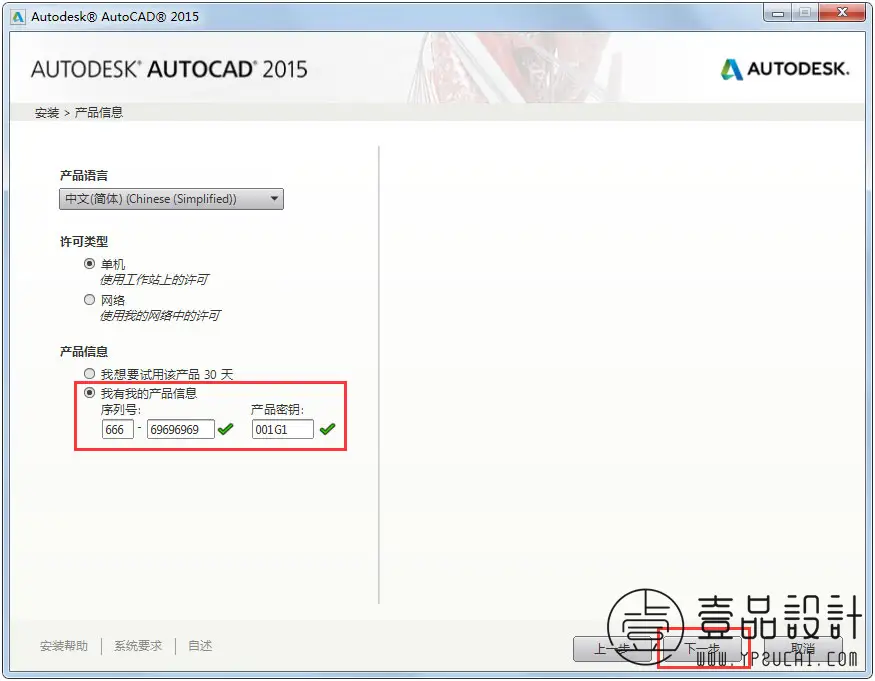Open the 安装帮助 link
The width and height of the screenshot is (875, 681).
tap(64, 646)
